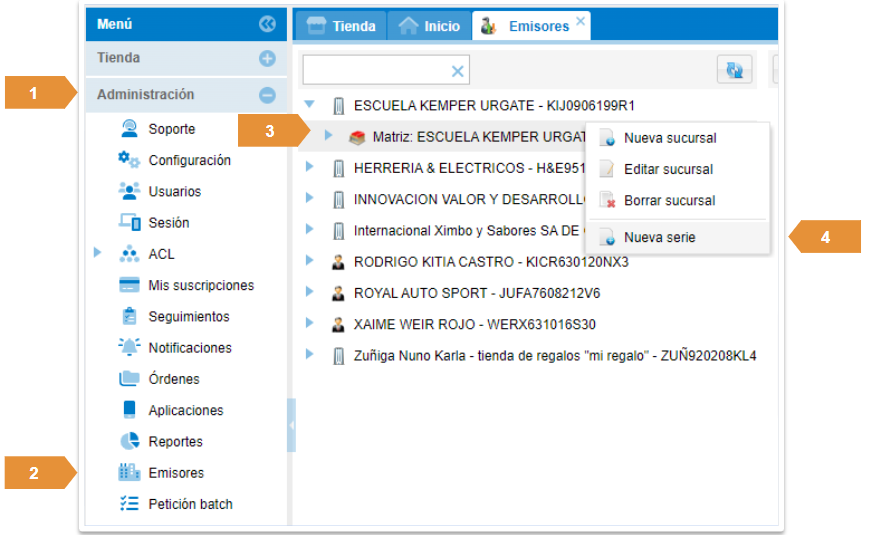Click into the emisores search field

click(x=375, y=70)
